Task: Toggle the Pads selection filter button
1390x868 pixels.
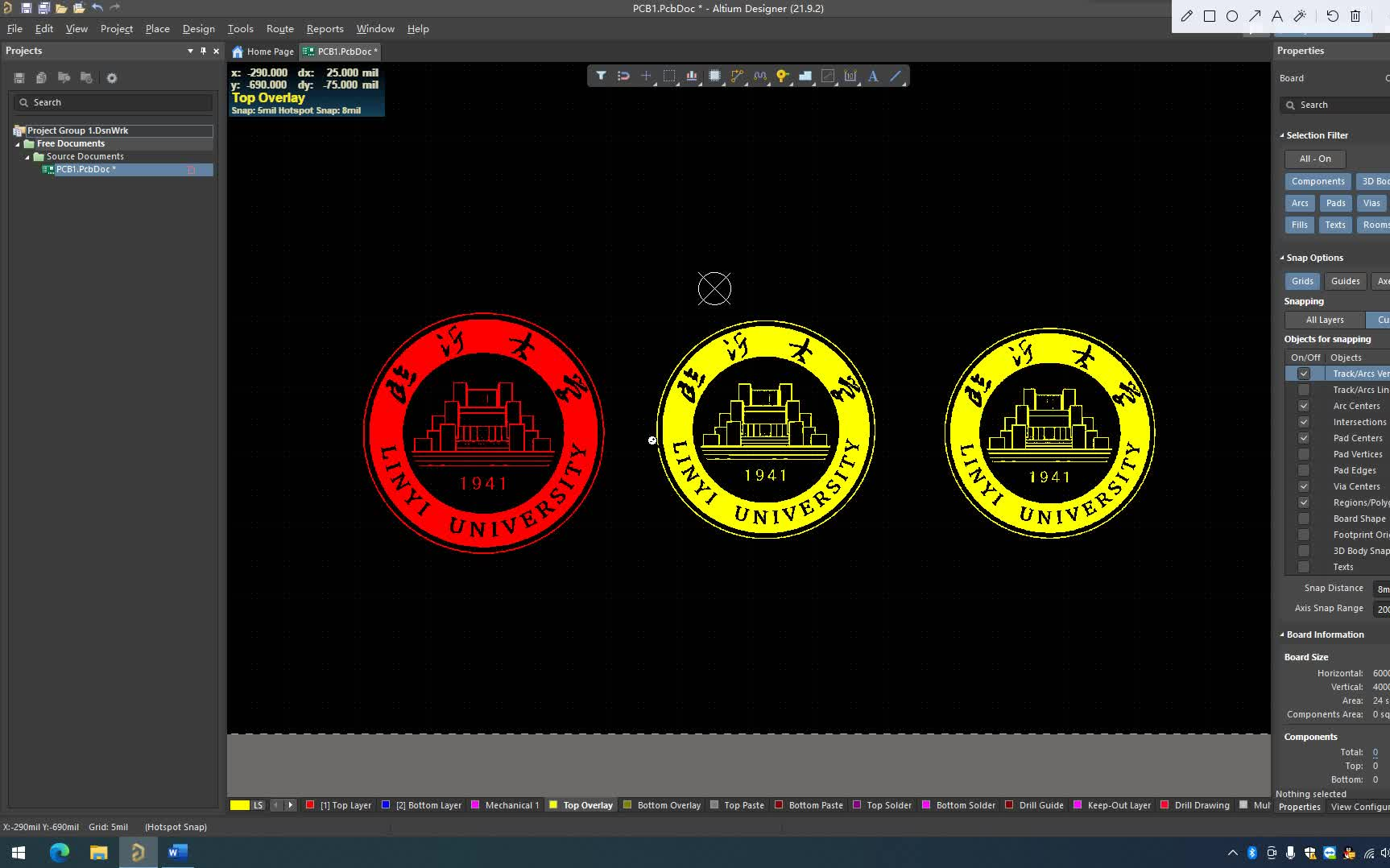Action: pos(1335,203)
